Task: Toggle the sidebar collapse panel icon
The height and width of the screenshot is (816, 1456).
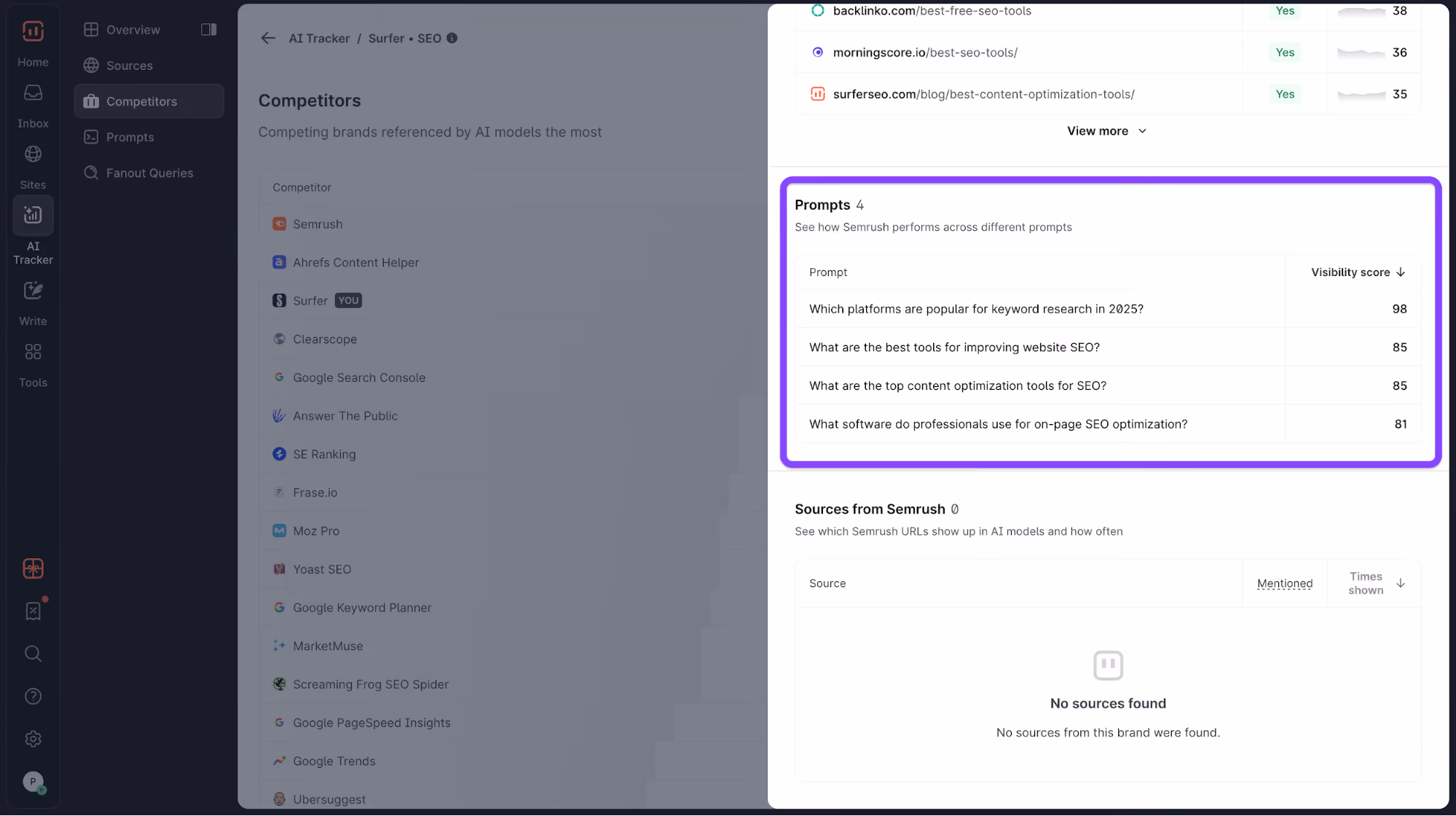Action: [208, 30]
